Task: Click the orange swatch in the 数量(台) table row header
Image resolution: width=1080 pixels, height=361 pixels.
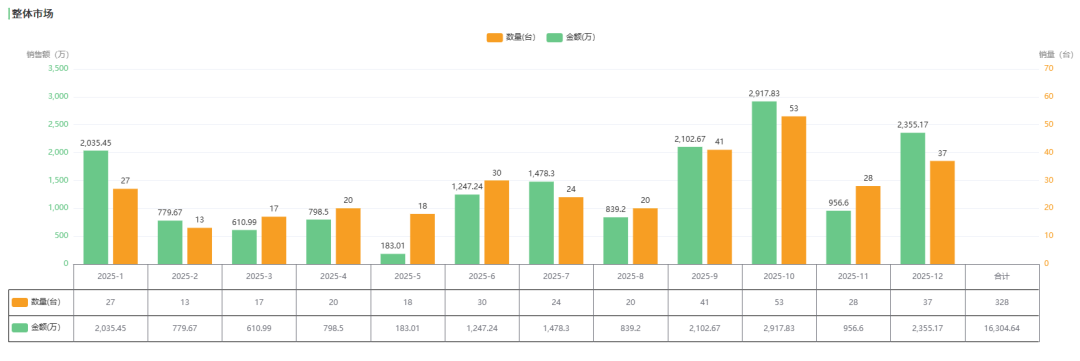Action: (x=19, y=302)
